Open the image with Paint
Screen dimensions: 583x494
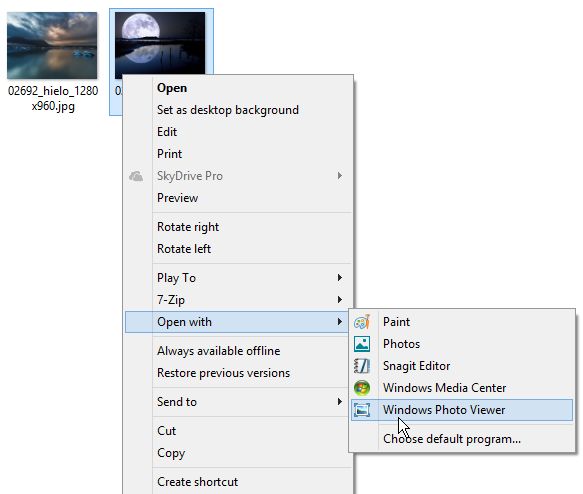coord(462,322)
